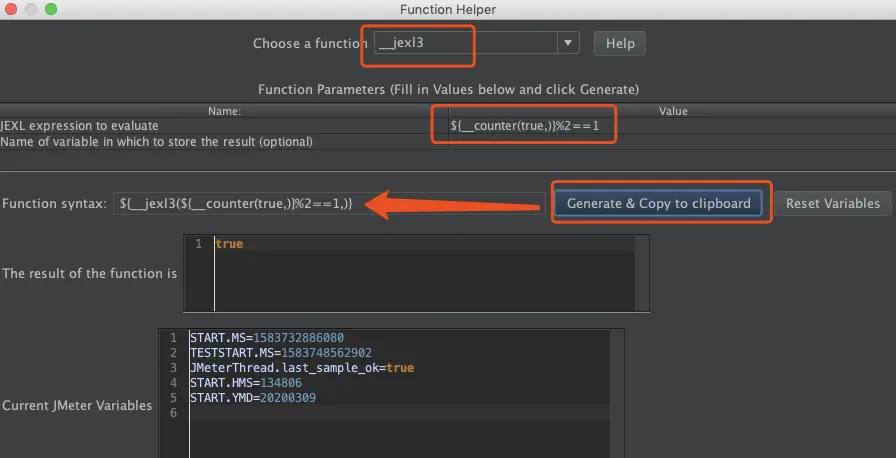The width and height of the screenshot is (896, 458).
Task: Select 'JEXL expression to evaluate' row
Action: 448,126
